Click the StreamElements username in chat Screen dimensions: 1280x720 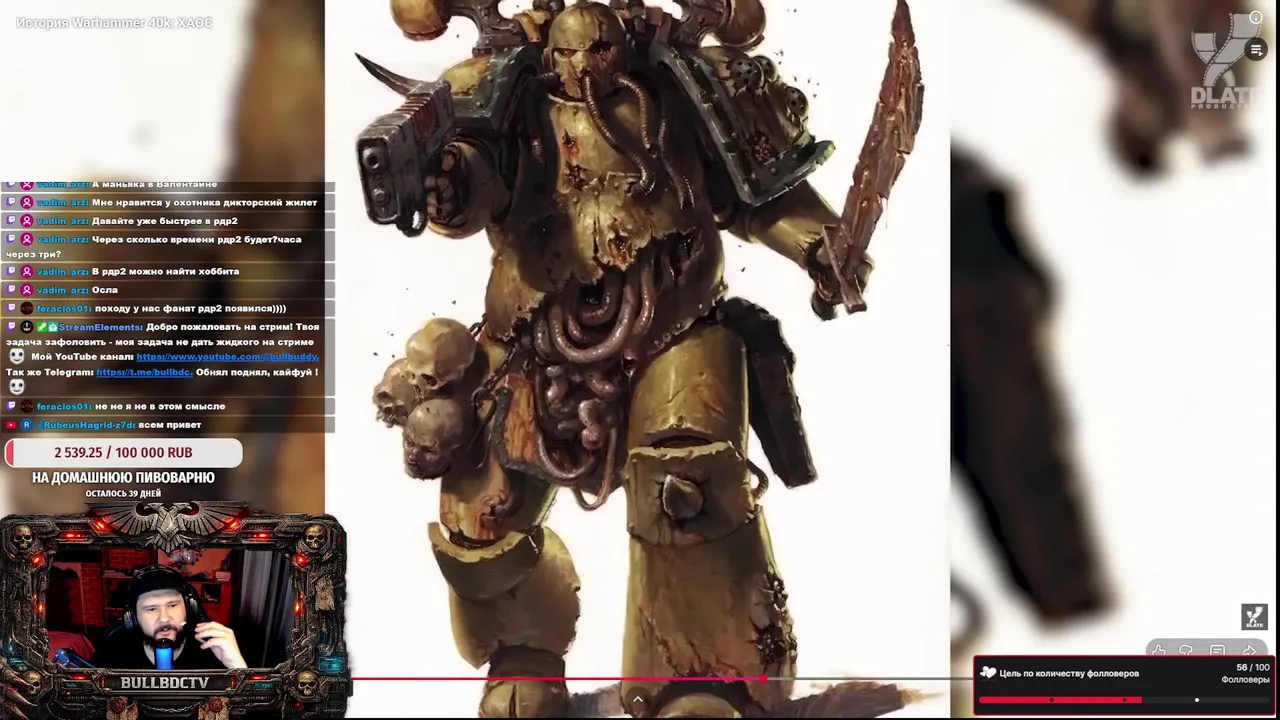[x=100, y=327]
